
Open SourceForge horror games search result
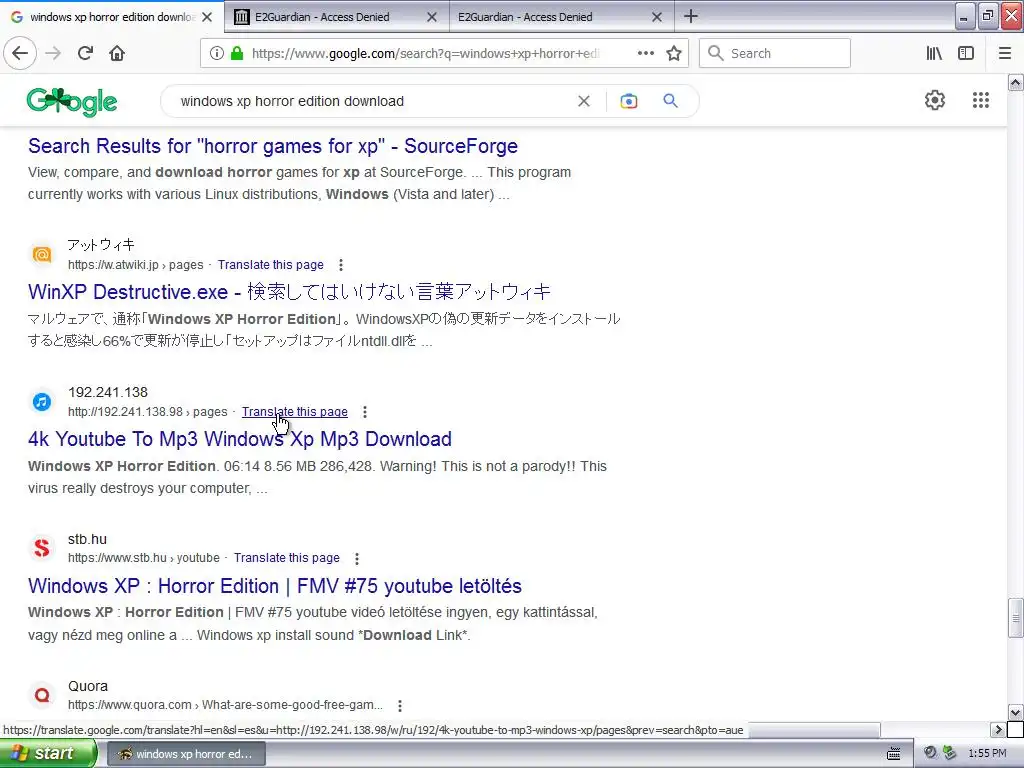273,146
